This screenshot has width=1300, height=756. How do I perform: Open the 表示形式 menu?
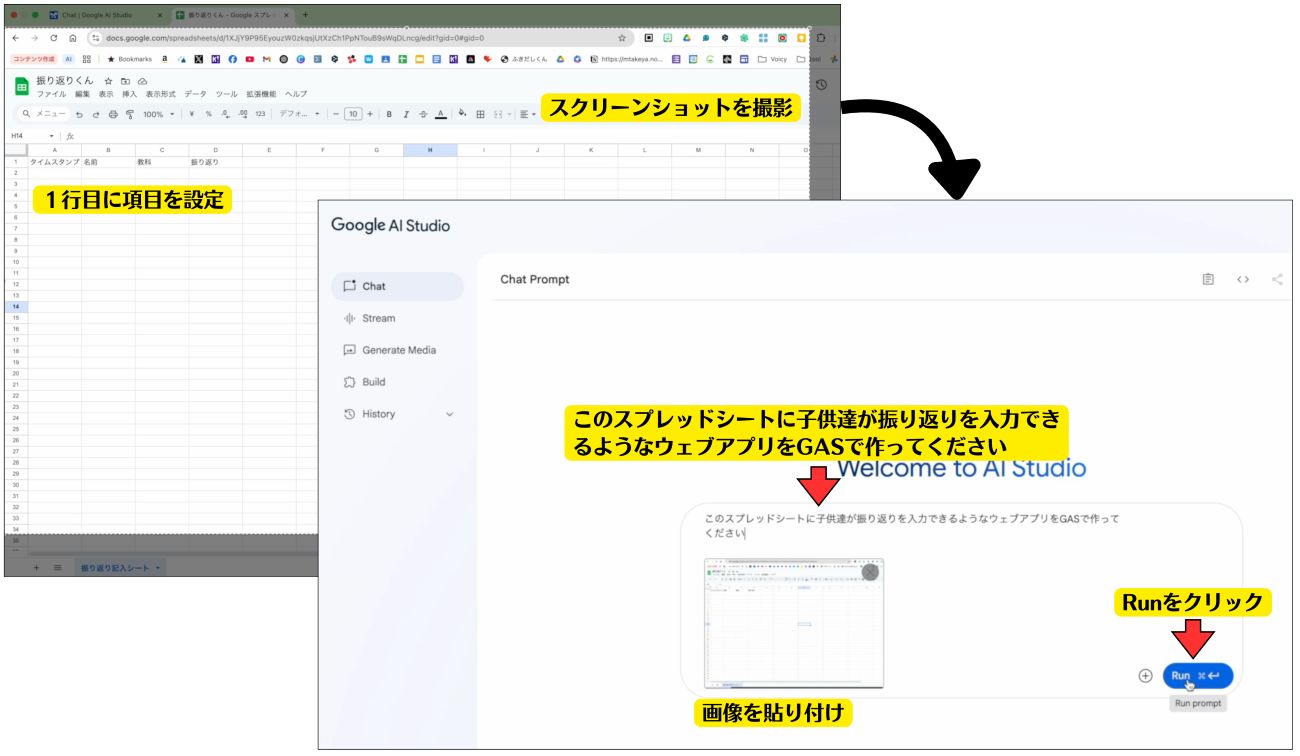[x=161, y=94]
